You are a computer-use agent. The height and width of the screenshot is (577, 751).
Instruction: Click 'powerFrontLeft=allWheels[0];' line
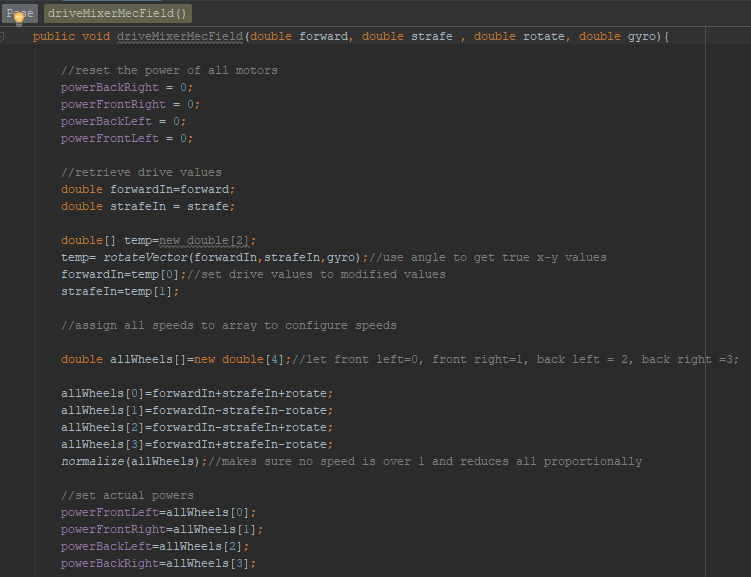click(159, 512)
